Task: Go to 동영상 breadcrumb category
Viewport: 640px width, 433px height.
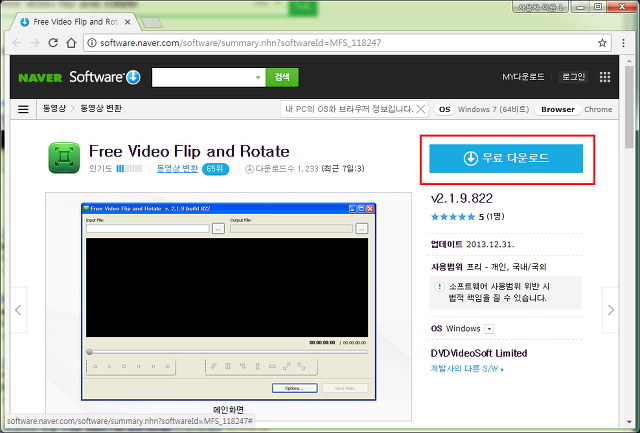Action: pos(54,109)
